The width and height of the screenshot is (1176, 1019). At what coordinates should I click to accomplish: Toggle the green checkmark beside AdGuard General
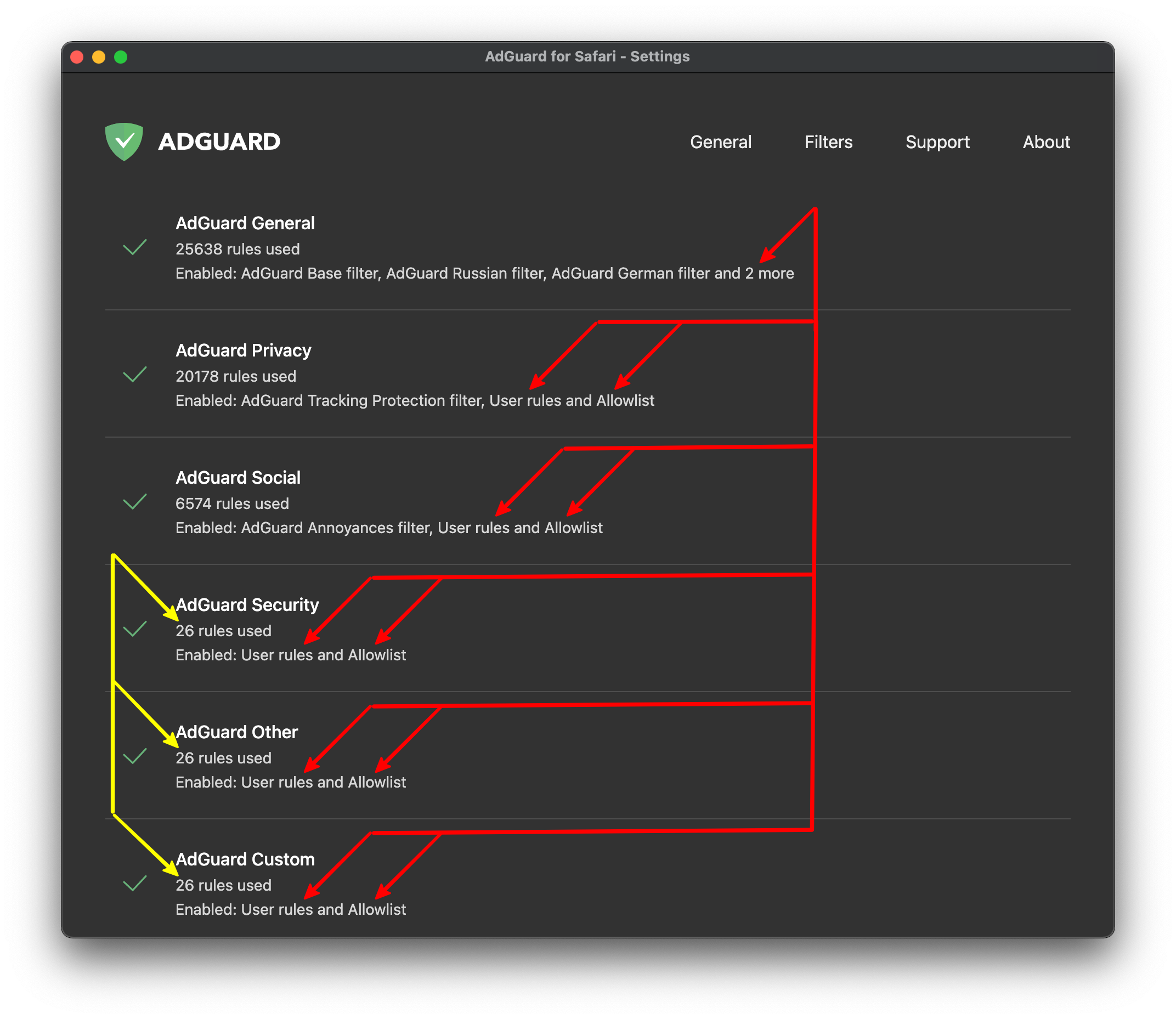pos(136,248)
